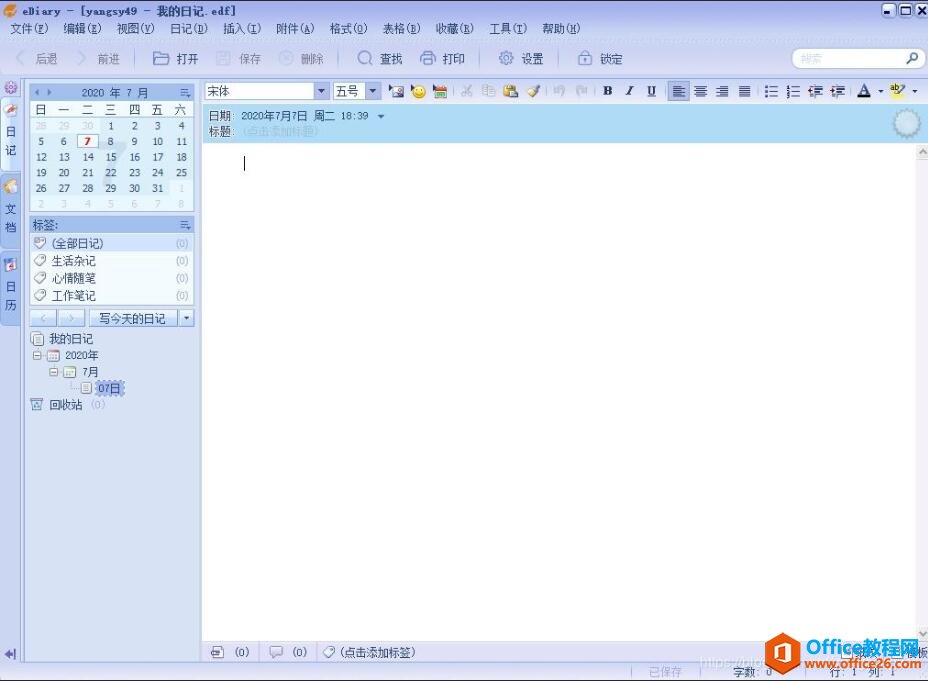The width and height of the screenshot is (928, 681).
Task: Switch to the 文档 sidebar tab
Action: pos(11,211)
